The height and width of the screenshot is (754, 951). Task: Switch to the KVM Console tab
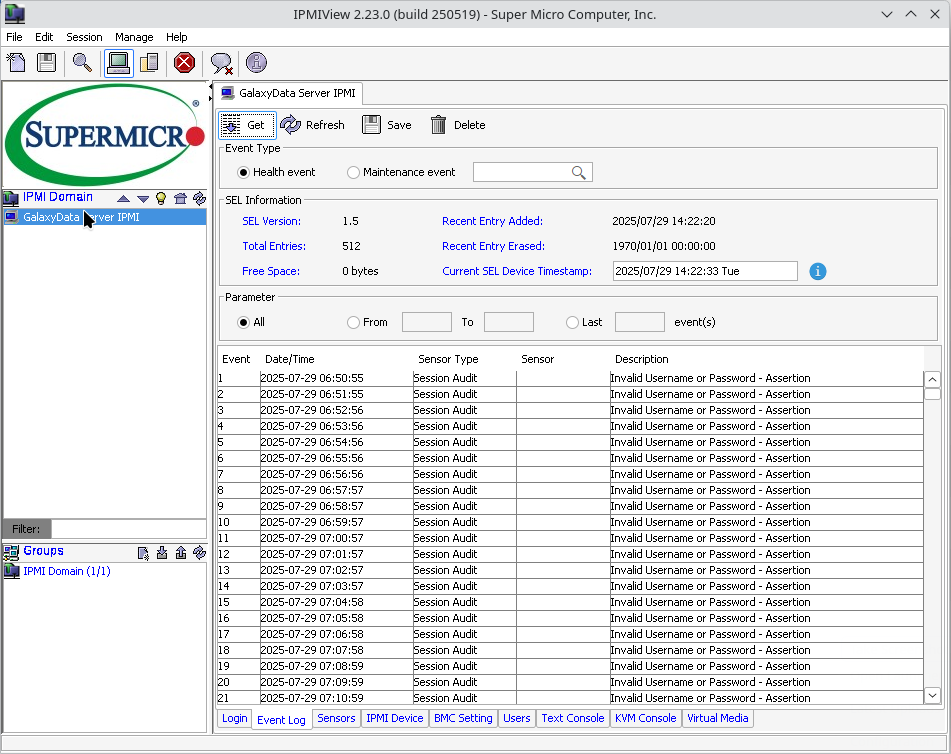[645, 718]
